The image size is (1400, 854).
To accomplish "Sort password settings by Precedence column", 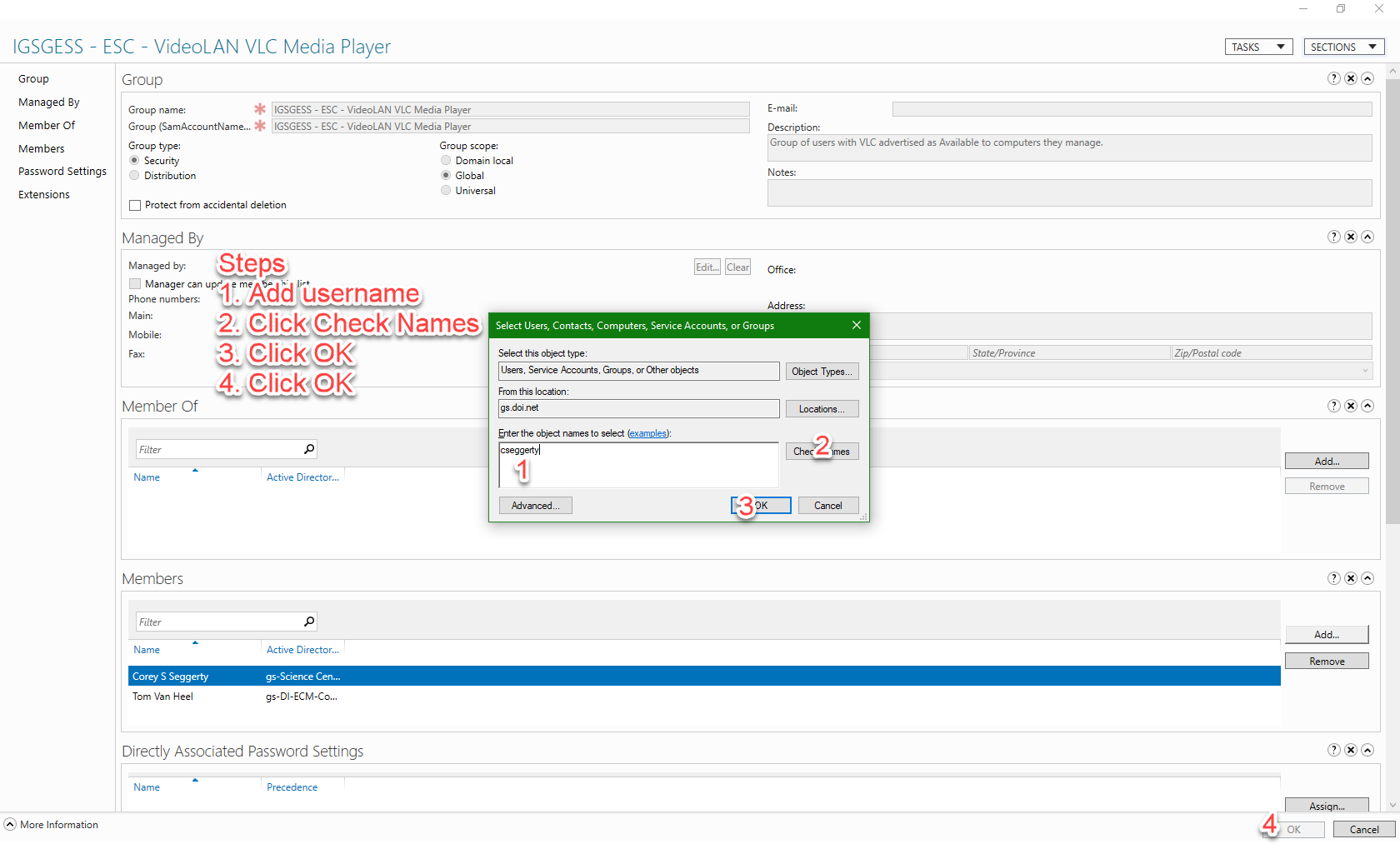I will coord(292,787).
